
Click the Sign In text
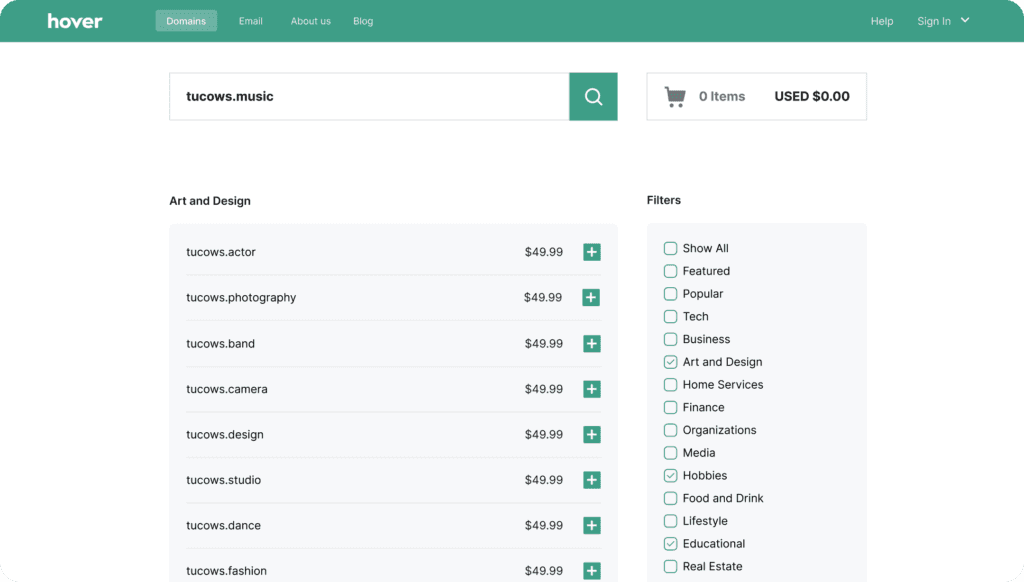(x=934, y=21)
